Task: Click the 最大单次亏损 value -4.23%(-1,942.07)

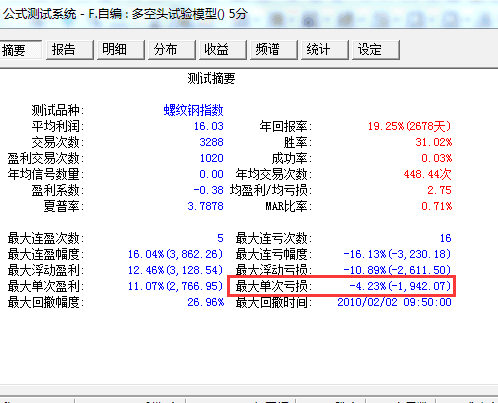Action: point(400,286)
